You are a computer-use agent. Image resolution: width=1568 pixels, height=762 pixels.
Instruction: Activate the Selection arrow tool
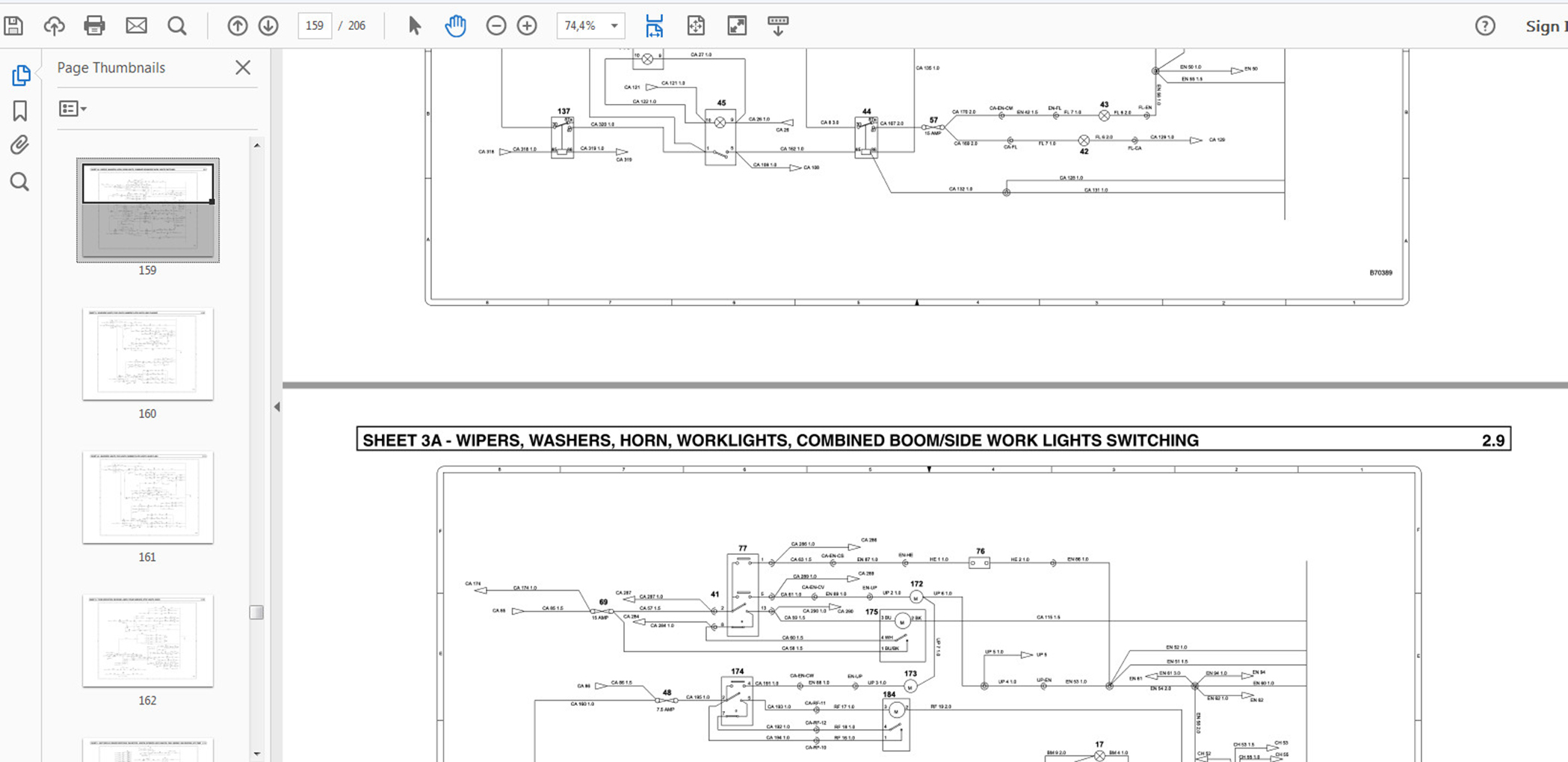(x=414, y=26)
